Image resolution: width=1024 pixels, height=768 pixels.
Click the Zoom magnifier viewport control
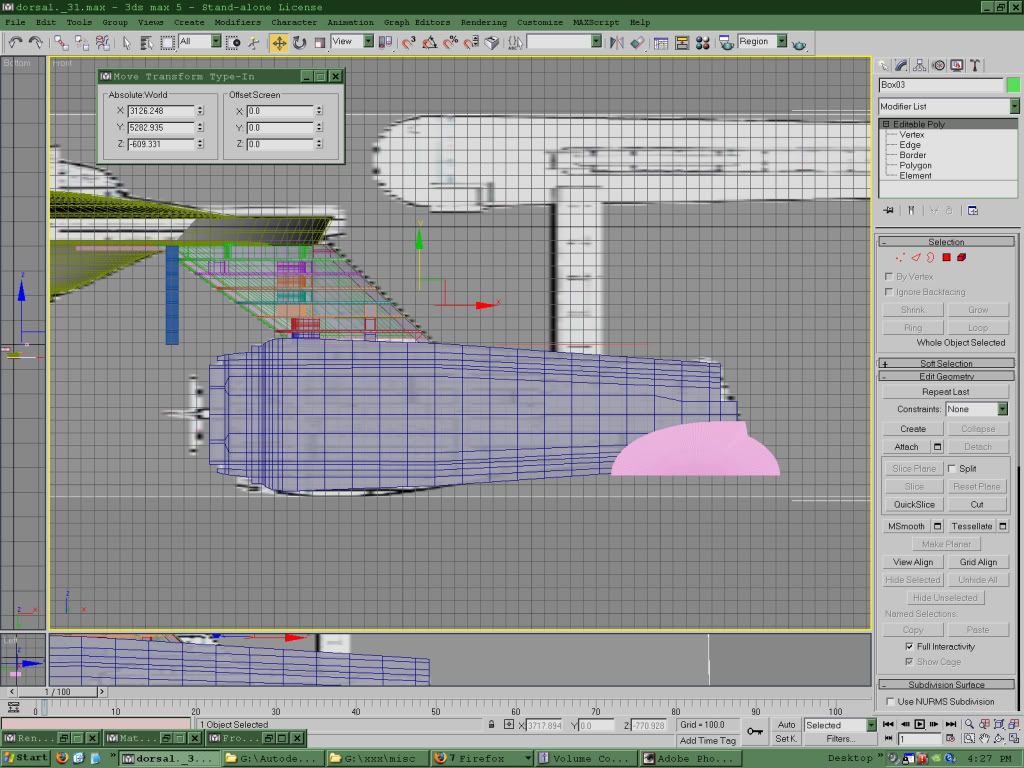click(969, 724)
